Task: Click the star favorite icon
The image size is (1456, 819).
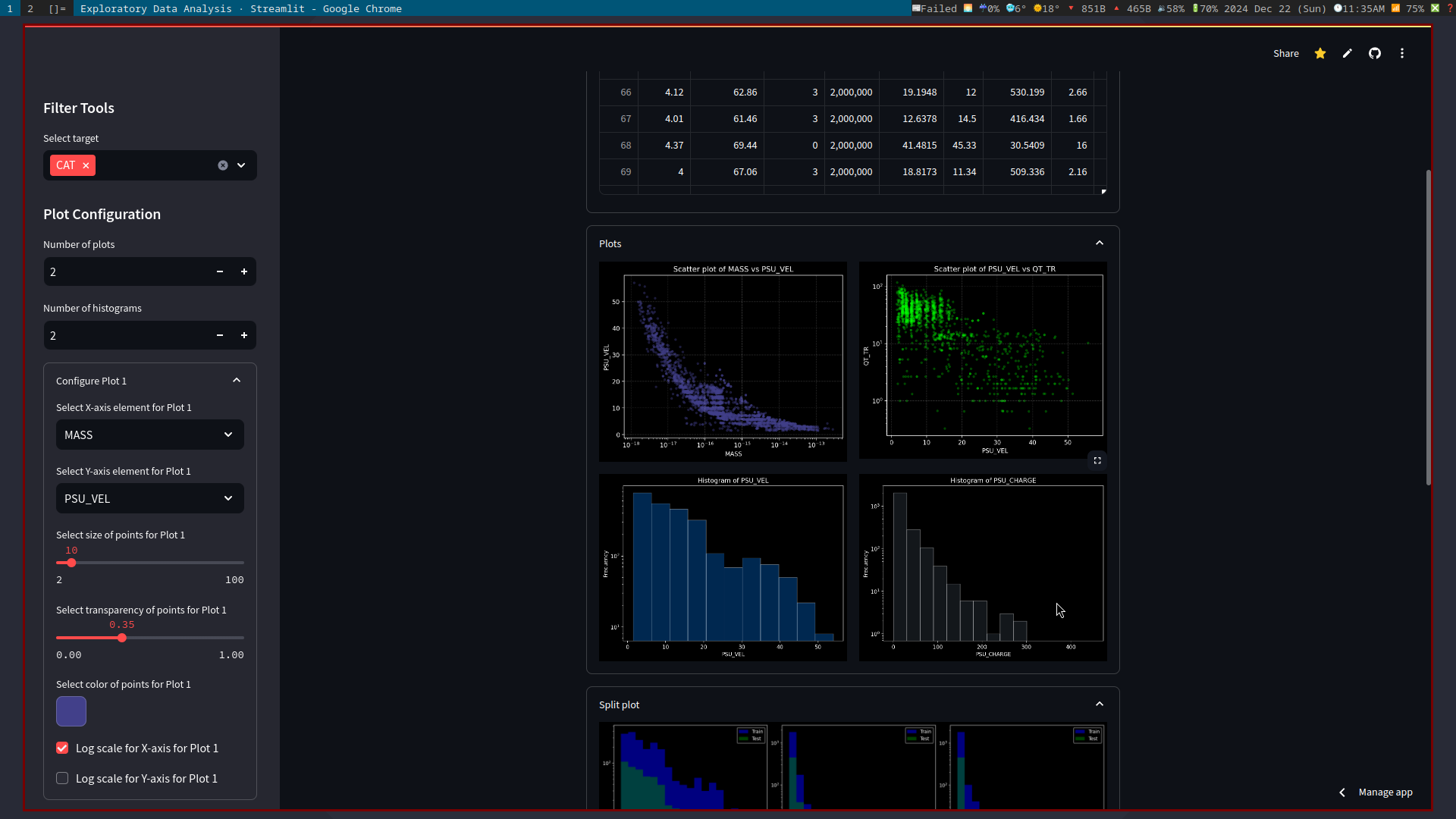Action: 1320,53
